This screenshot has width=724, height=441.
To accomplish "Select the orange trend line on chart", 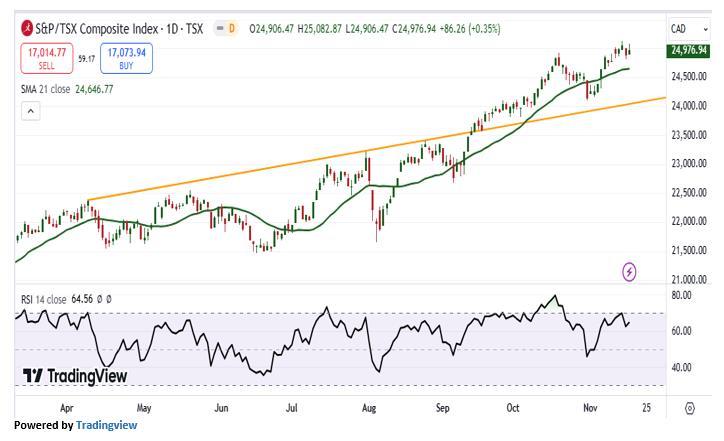I will (250, 172).
